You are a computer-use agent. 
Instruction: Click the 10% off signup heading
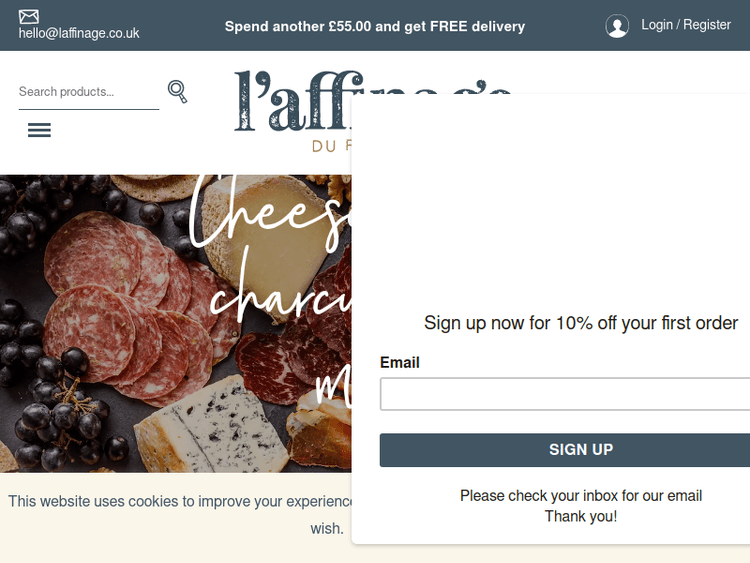581,323
